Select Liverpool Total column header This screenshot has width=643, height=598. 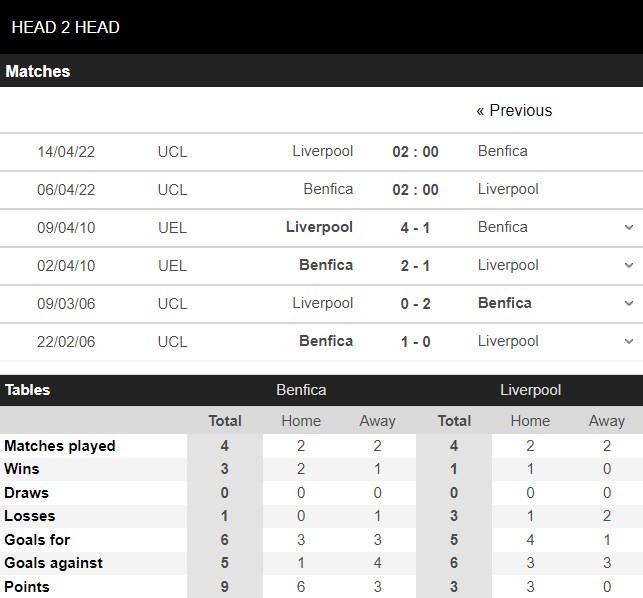coord(454,421)
